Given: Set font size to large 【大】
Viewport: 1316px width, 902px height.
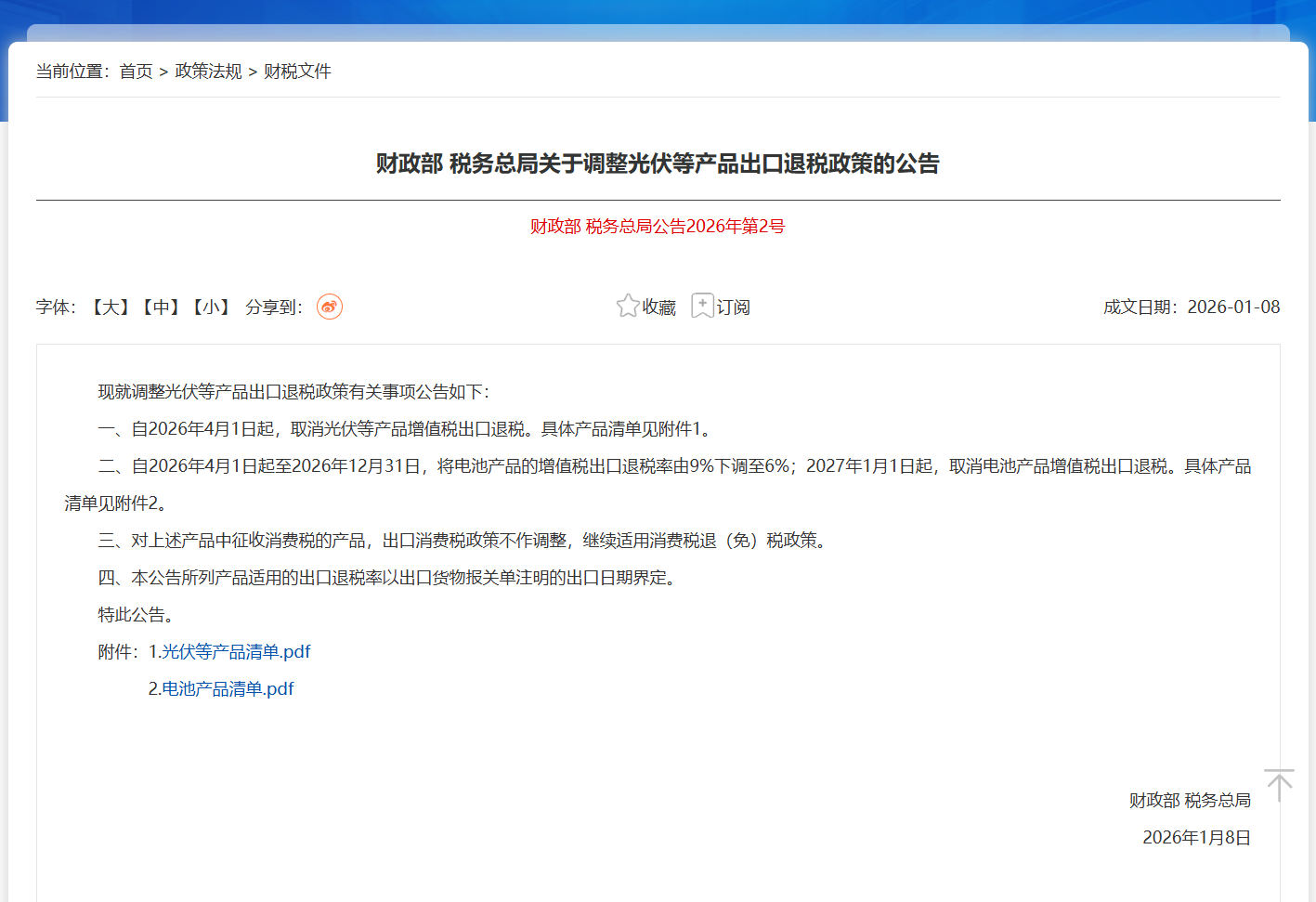Looking at the screenshot, I should click(111, 307).
